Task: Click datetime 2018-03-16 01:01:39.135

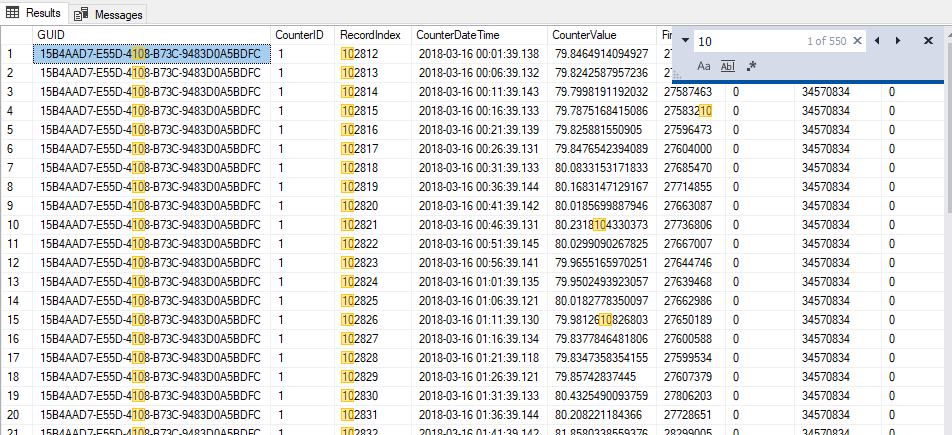Action: click(479, 282)
